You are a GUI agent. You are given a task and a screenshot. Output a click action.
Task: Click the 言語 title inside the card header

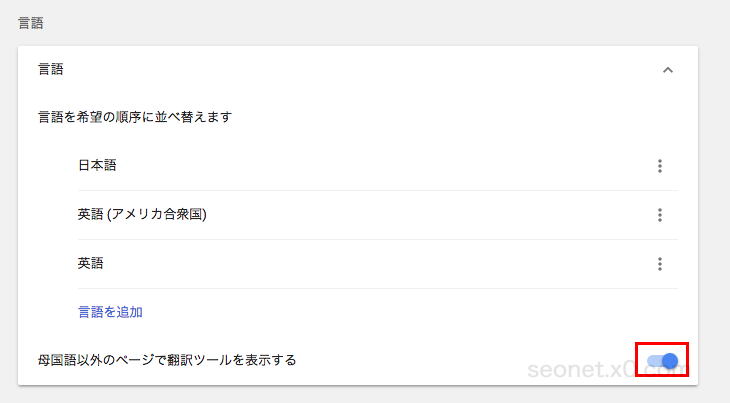(x=51, y=69)
